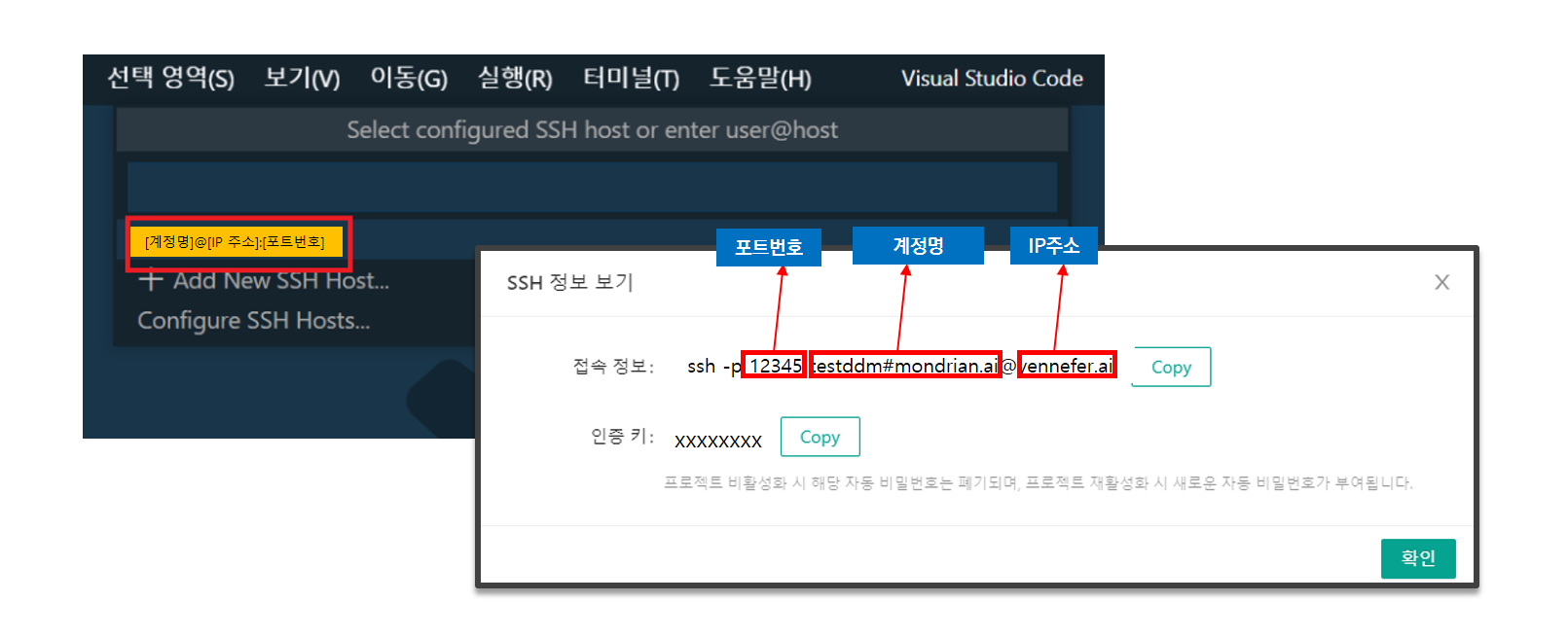Open the 도움말(H) menu

pos(760,78)
